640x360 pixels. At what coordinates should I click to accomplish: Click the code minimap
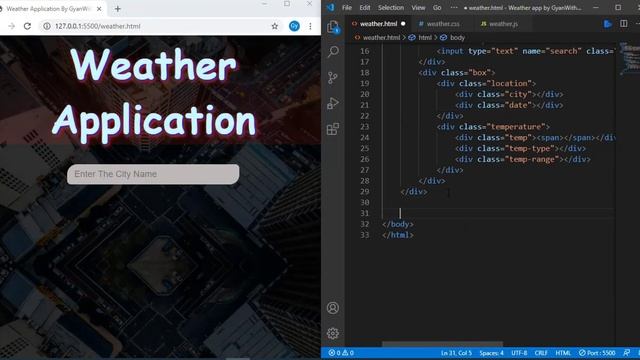[x=630, y=59]
